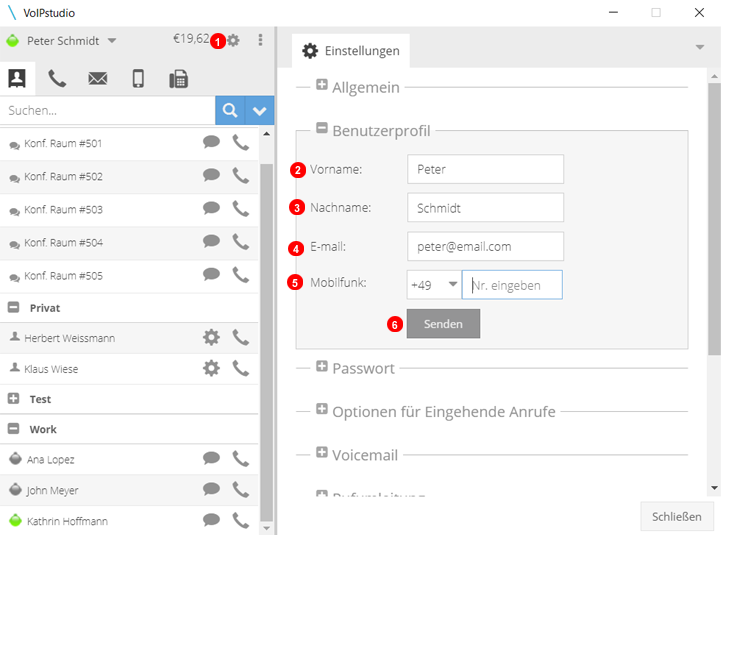The width and height of the screenshot is (739, 667).
Task: Chat with Konf. Raum #505
Action: tap(211, 274)
